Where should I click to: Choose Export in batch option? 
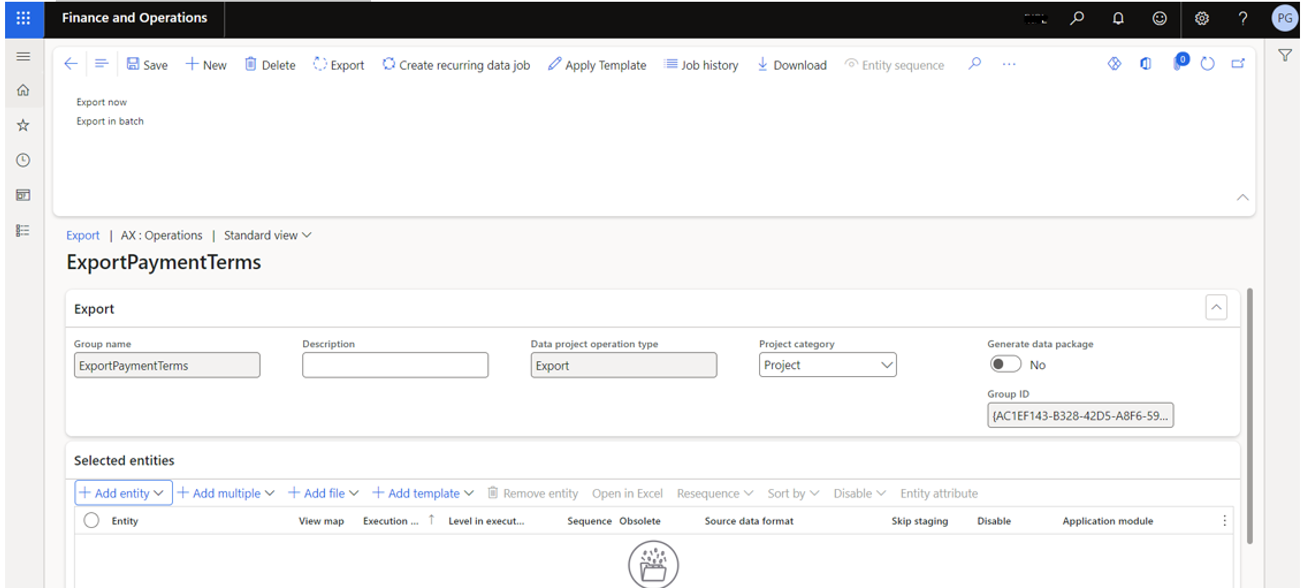tap(110, 121)
